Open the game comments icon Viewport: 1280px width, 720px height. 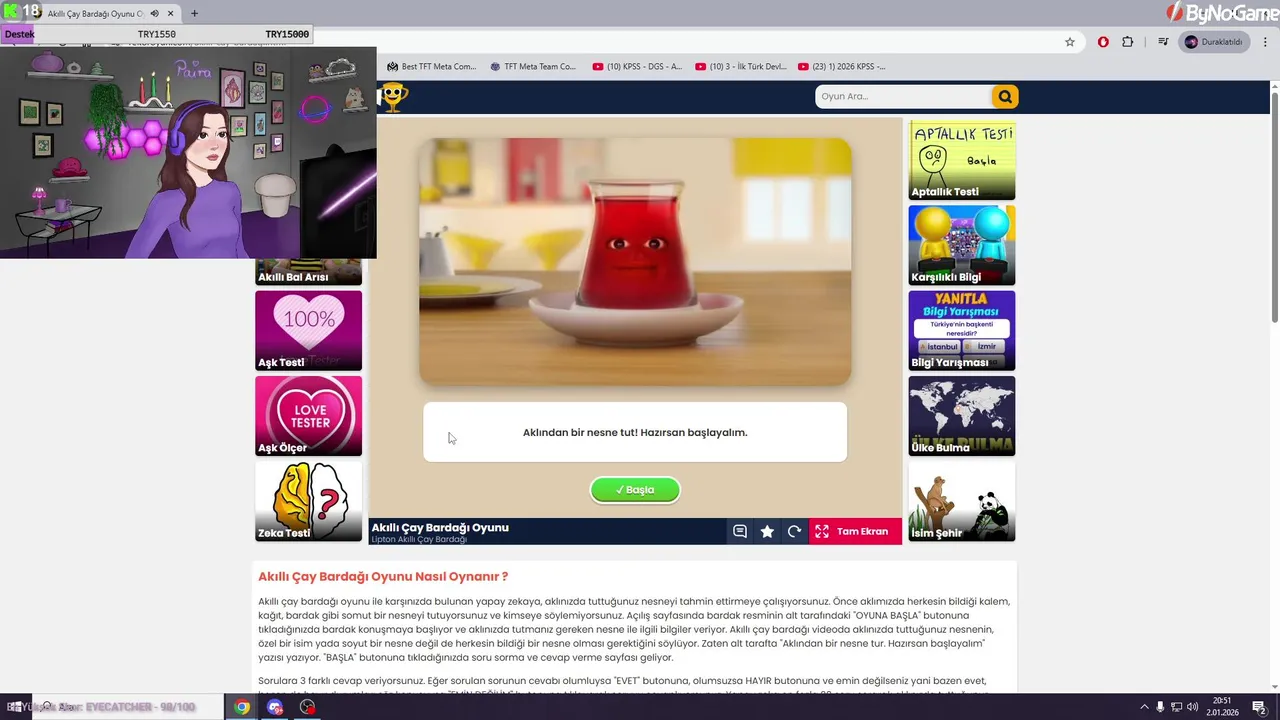pyautogui.click(x=740, y=532)
